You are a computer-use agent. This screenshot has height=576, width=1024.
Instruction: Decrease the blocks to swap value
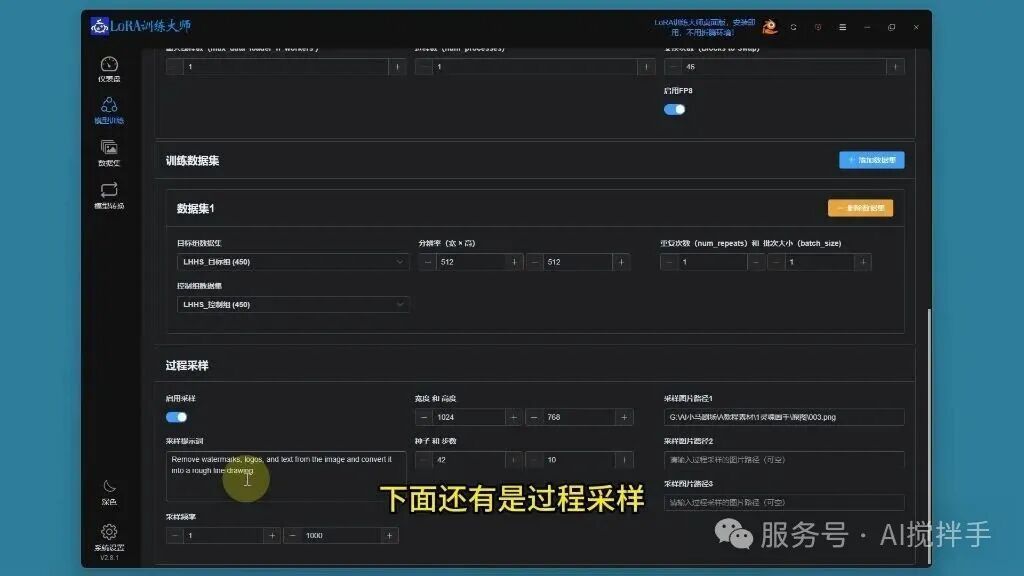click(673, 67)
